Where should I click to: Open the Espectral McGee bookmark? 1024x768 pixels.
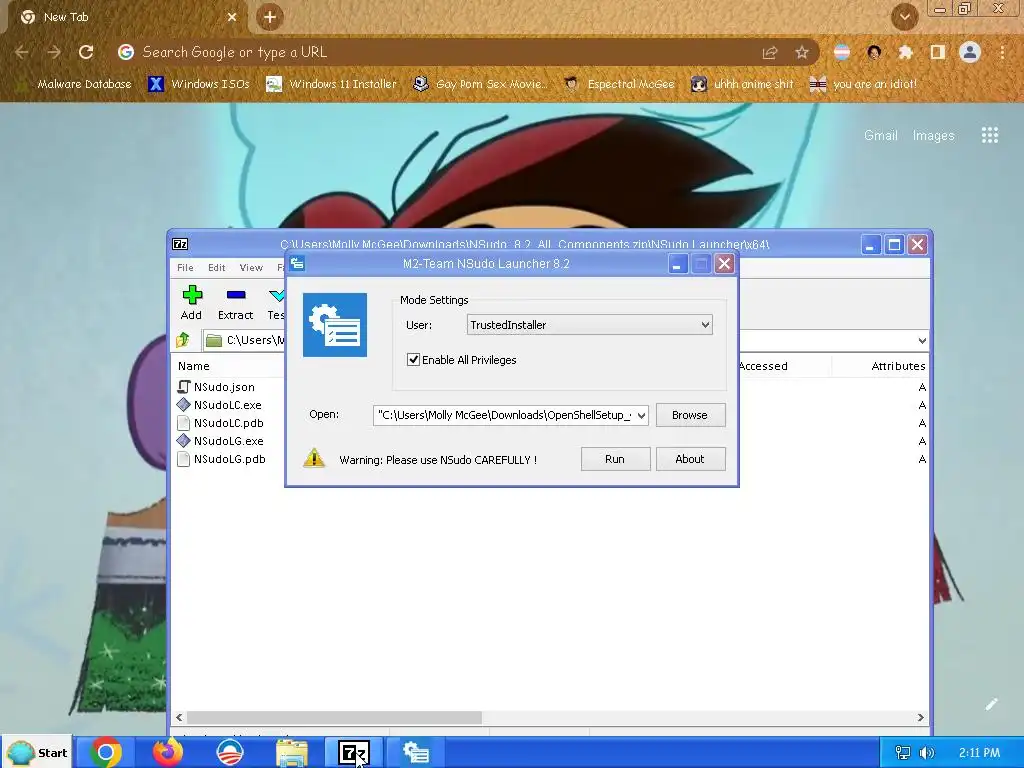point(619,84)
